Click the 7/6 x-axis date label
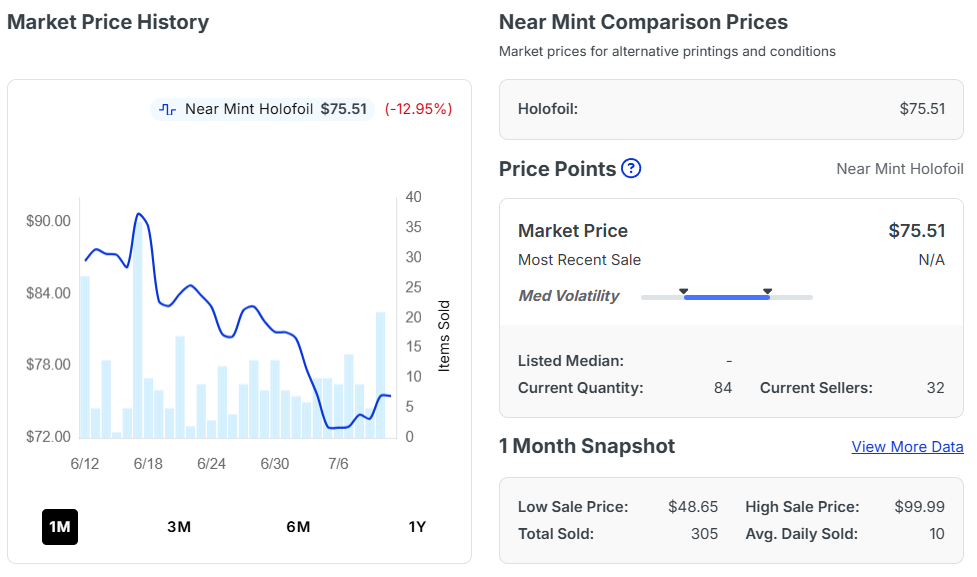Screen dimensions: 977x577 (x=338, y=464)
